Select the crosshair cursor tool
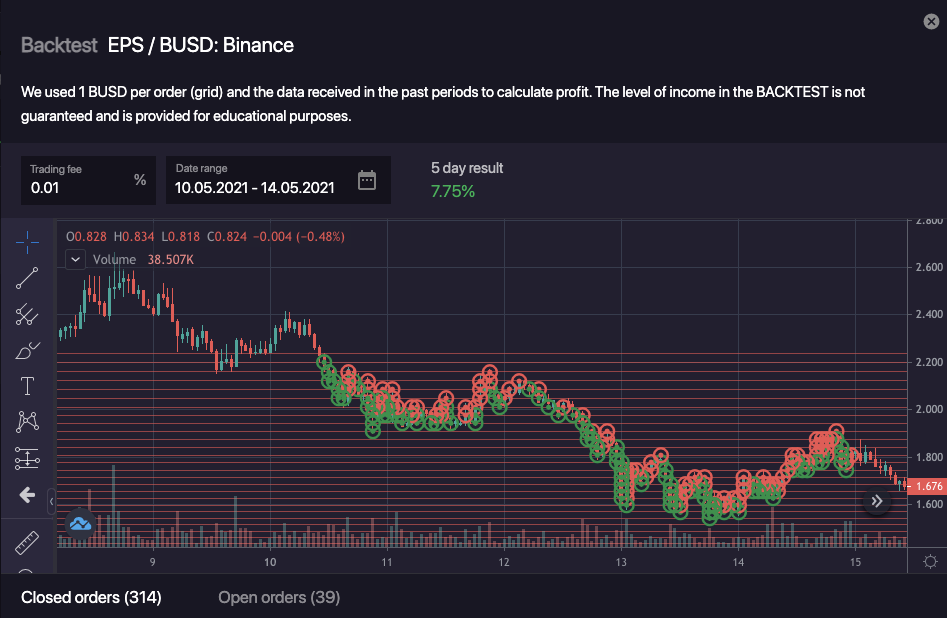947x618 pixels. (x=27, y=241)
